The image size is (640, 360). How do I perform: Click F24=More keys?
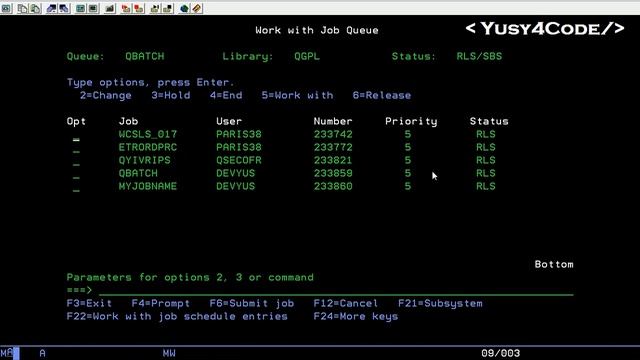pos(356,316)
